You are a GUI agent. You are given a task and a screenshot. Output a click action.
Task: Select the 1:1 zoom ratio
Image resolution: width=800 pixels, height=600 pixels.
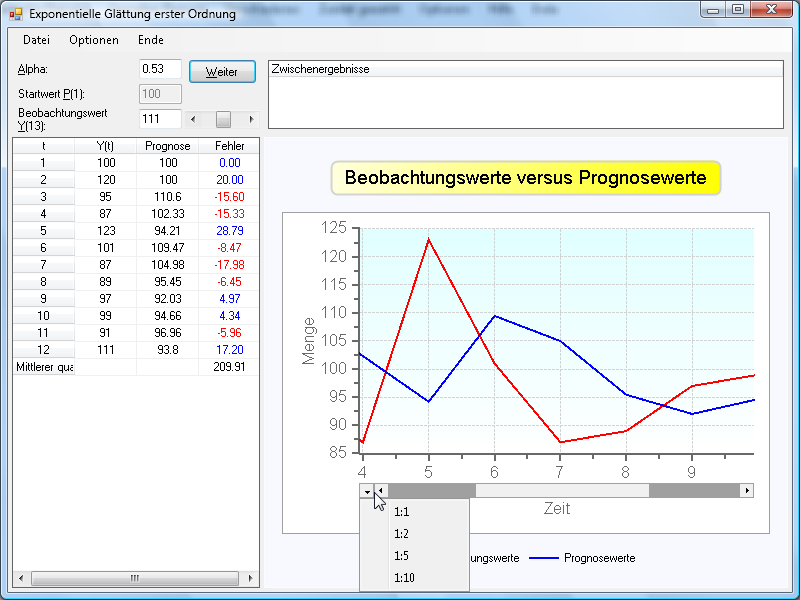402,511
